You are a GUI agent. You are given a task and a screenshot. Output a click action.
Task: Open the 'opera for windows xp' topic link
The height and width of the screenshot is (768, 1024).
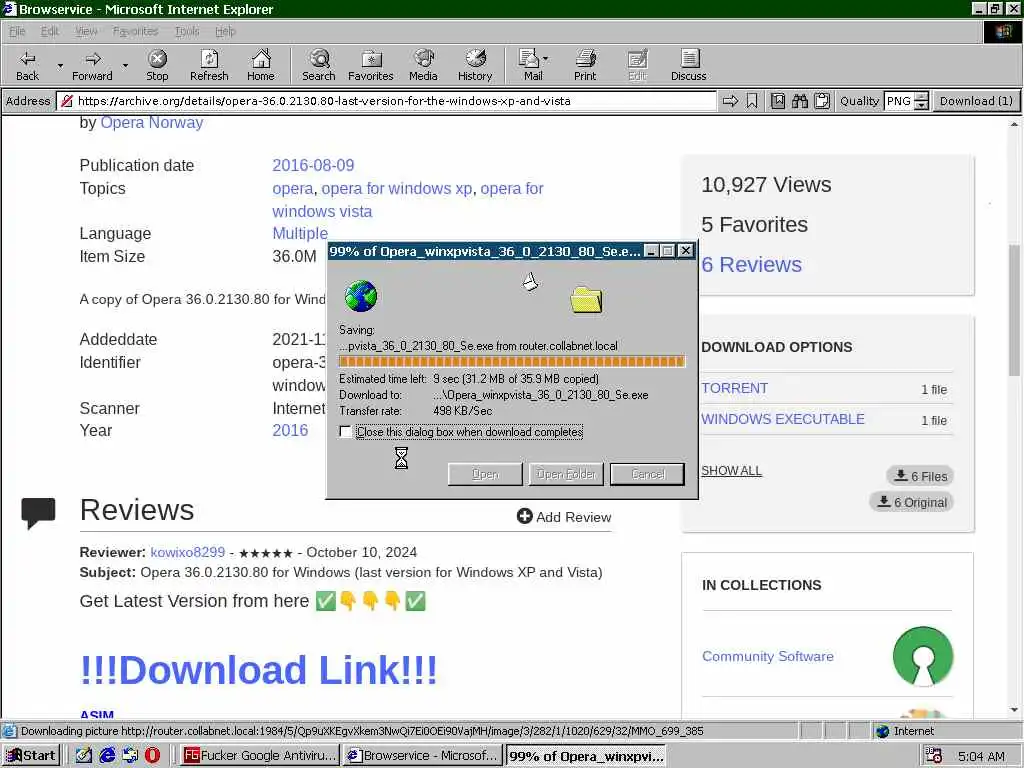pos(396,189)
